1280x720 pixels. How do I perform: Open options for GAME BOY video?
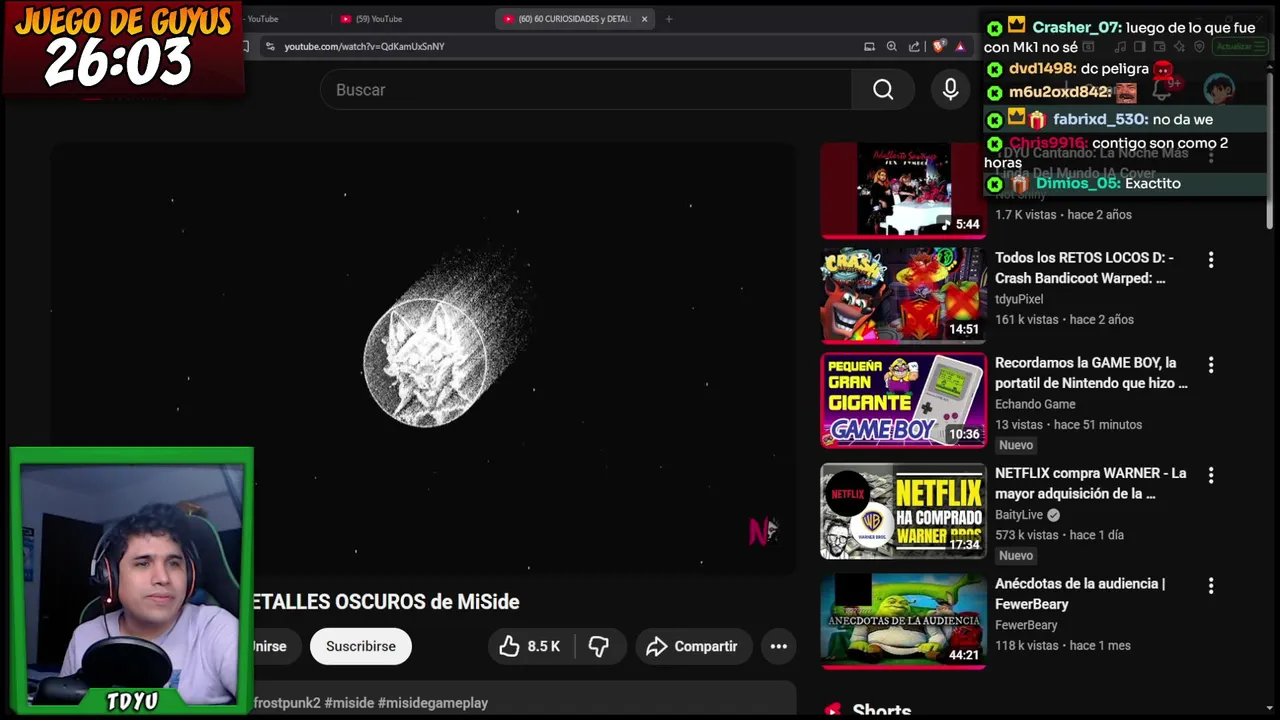pyautogui.click(x=1211, y=365)
